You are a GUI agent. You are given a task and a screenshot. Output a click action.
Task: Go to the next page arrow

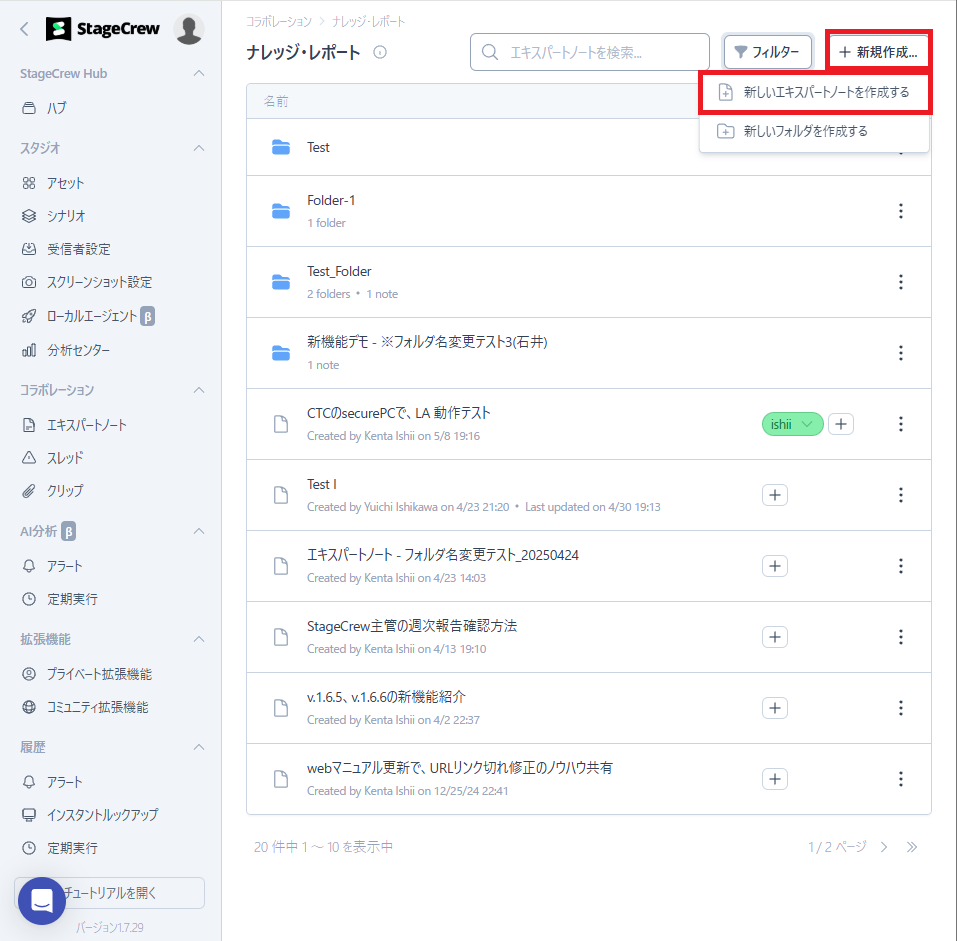(883, 847)
